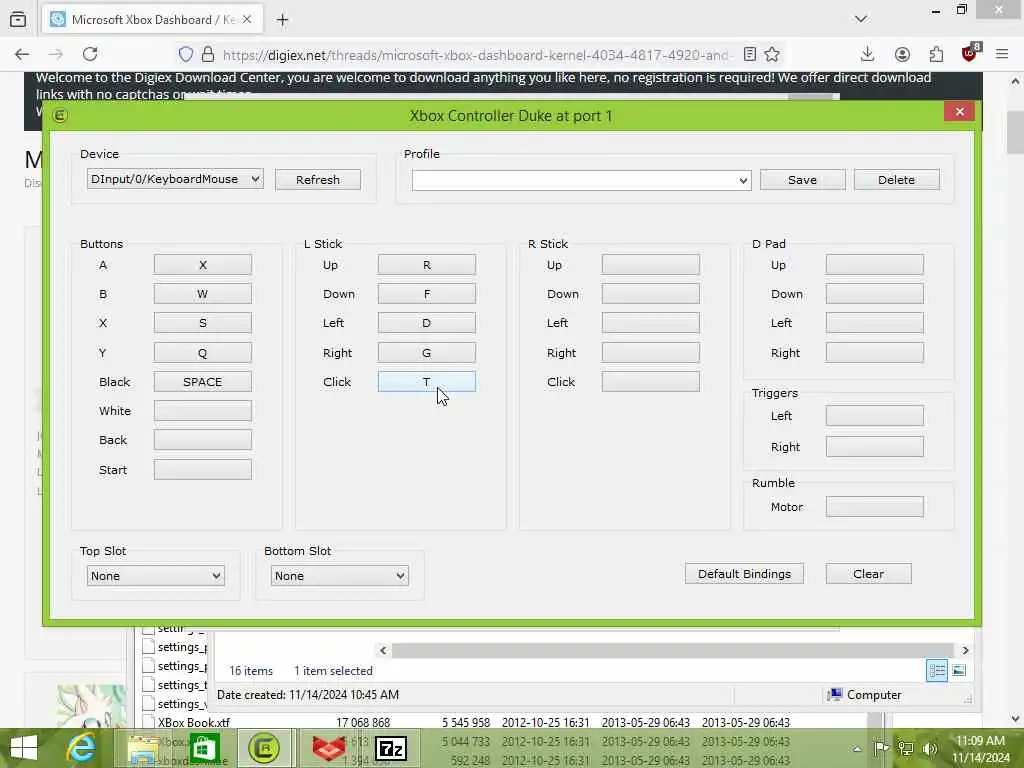Rebind L Stick Up mapped to R
1024x768 pixels.
click(x=426, y=264)
